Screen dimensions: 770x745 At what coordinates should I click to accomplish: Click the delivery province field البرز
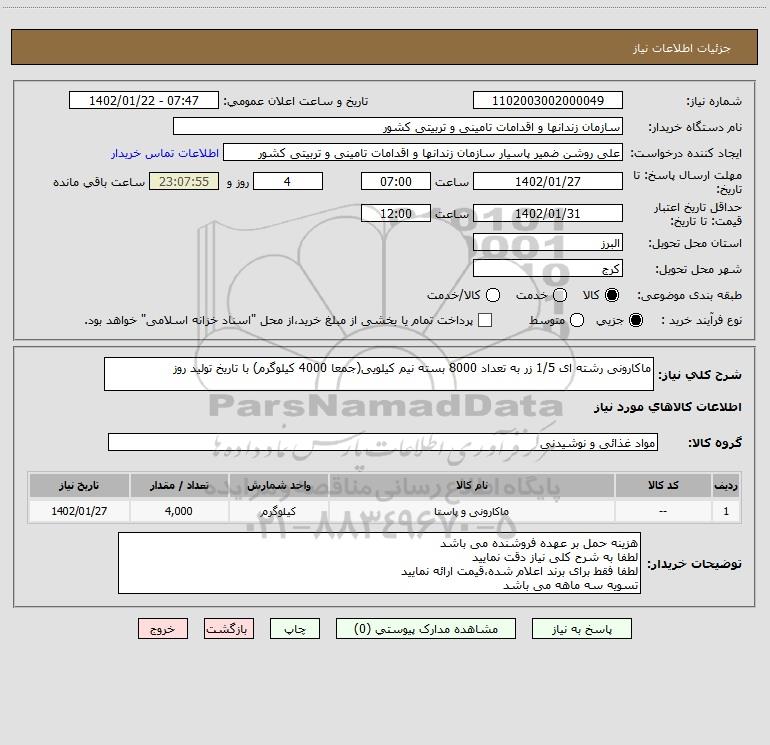[548, 243]
